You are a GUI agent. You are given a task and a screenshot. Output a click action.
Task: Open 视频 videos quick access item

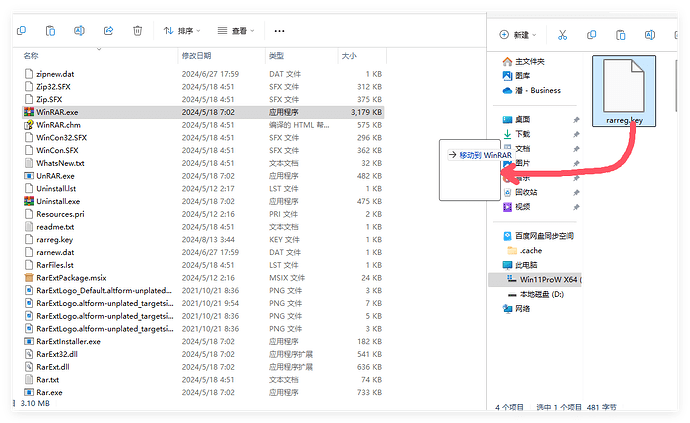pyautogui.click(x=516, y=207)
